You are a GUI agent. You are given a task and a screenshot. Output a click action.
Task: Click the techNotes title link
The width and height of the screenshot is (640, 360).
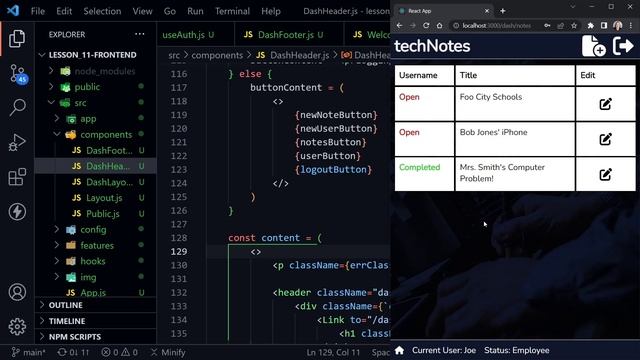pyautogui.click(x=432, y=46)
